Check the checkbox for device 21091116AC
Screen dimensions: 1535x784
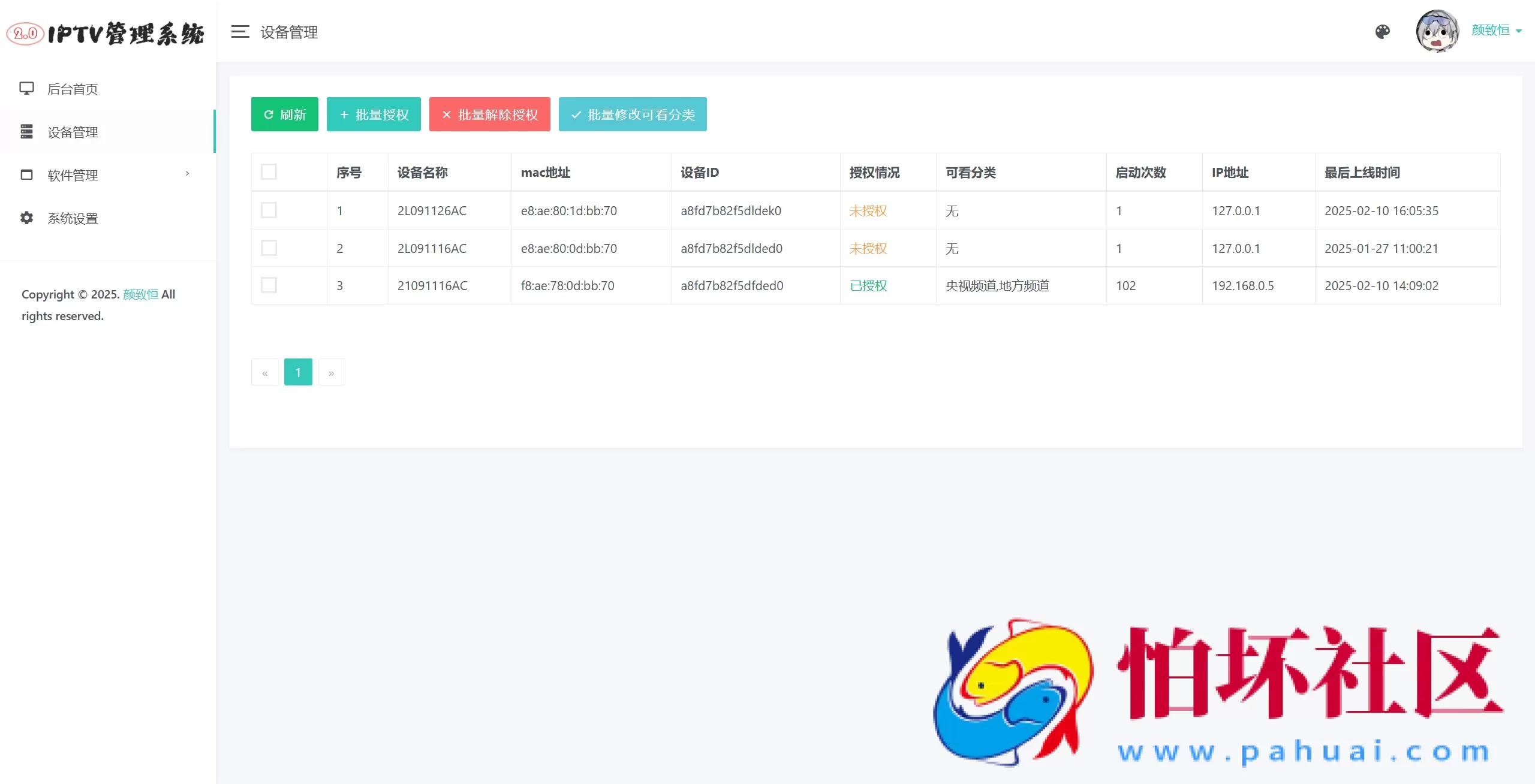pos(269,285)
